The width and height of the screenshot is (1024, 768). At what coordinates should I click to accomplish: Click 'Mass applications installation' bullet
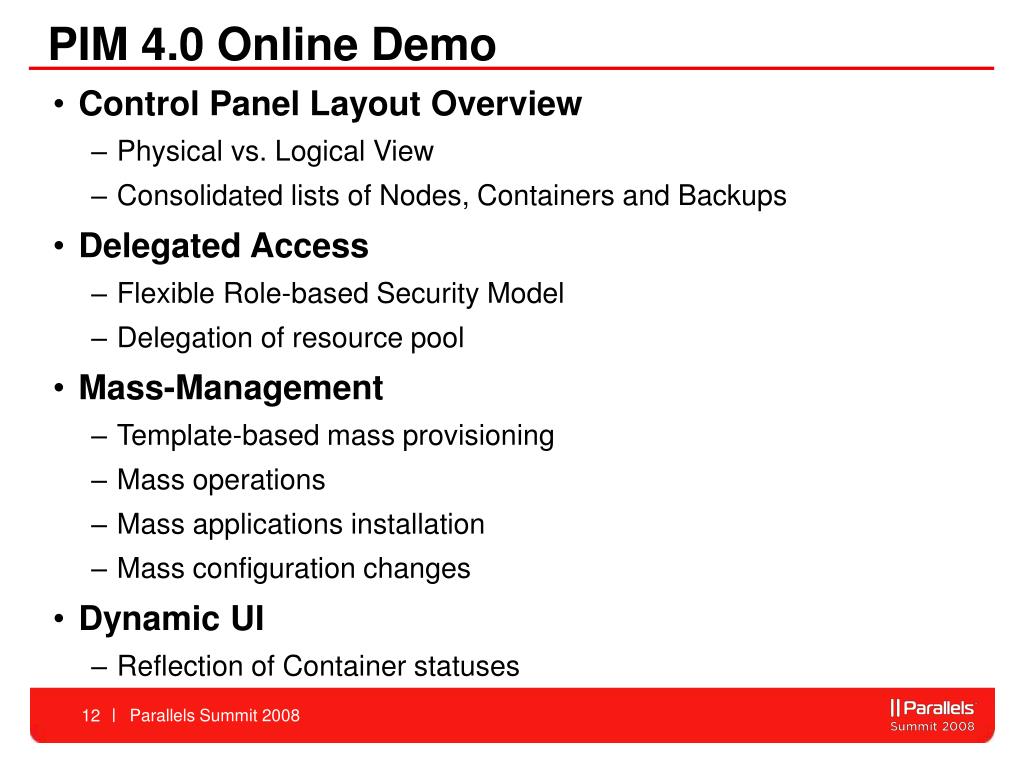click(300, 524)
